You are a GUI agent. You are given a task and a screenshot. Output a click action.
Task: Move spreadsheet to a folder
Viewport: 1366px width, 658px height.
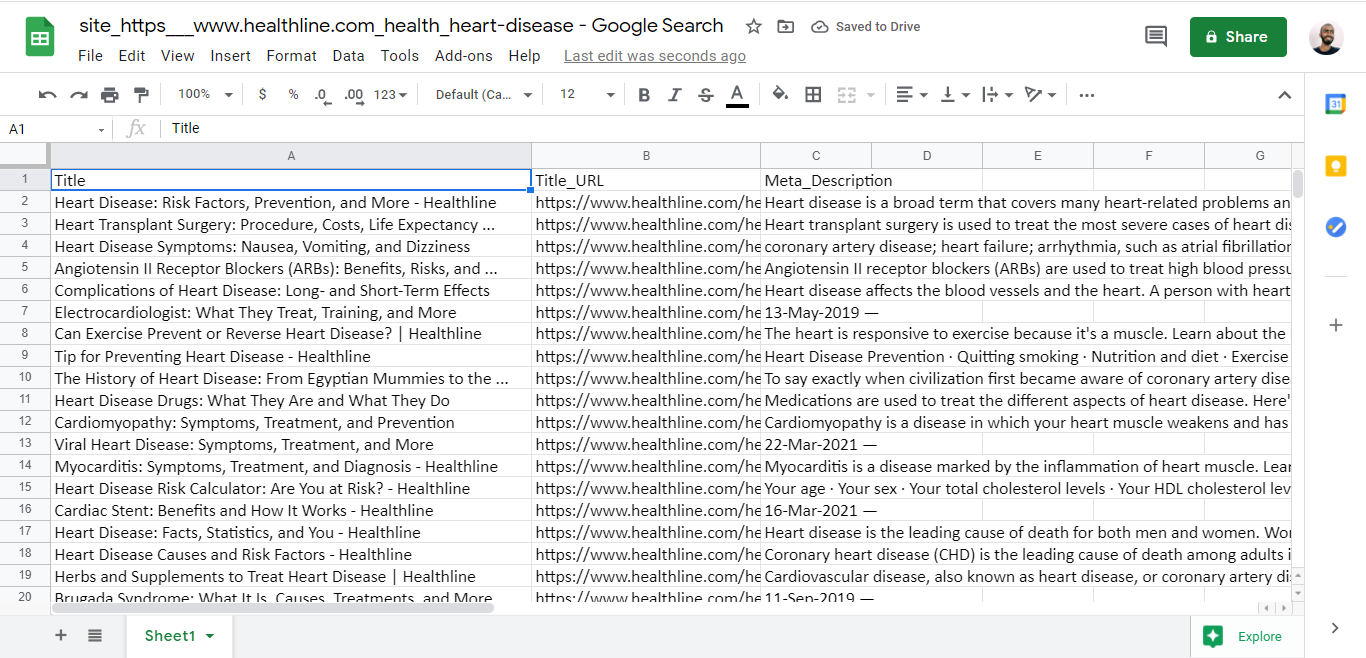tap(786, 27)
